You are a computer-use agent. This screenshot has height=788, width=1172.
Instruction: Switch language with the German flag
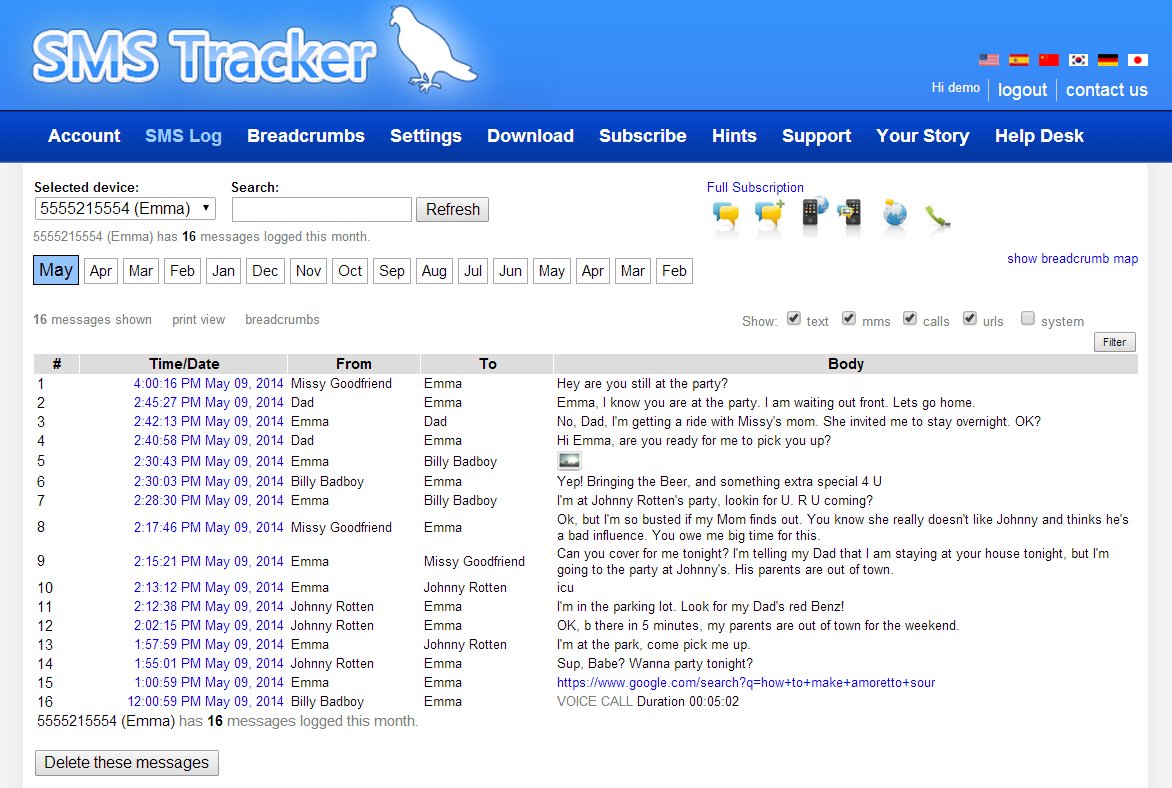click(1108, 60)
